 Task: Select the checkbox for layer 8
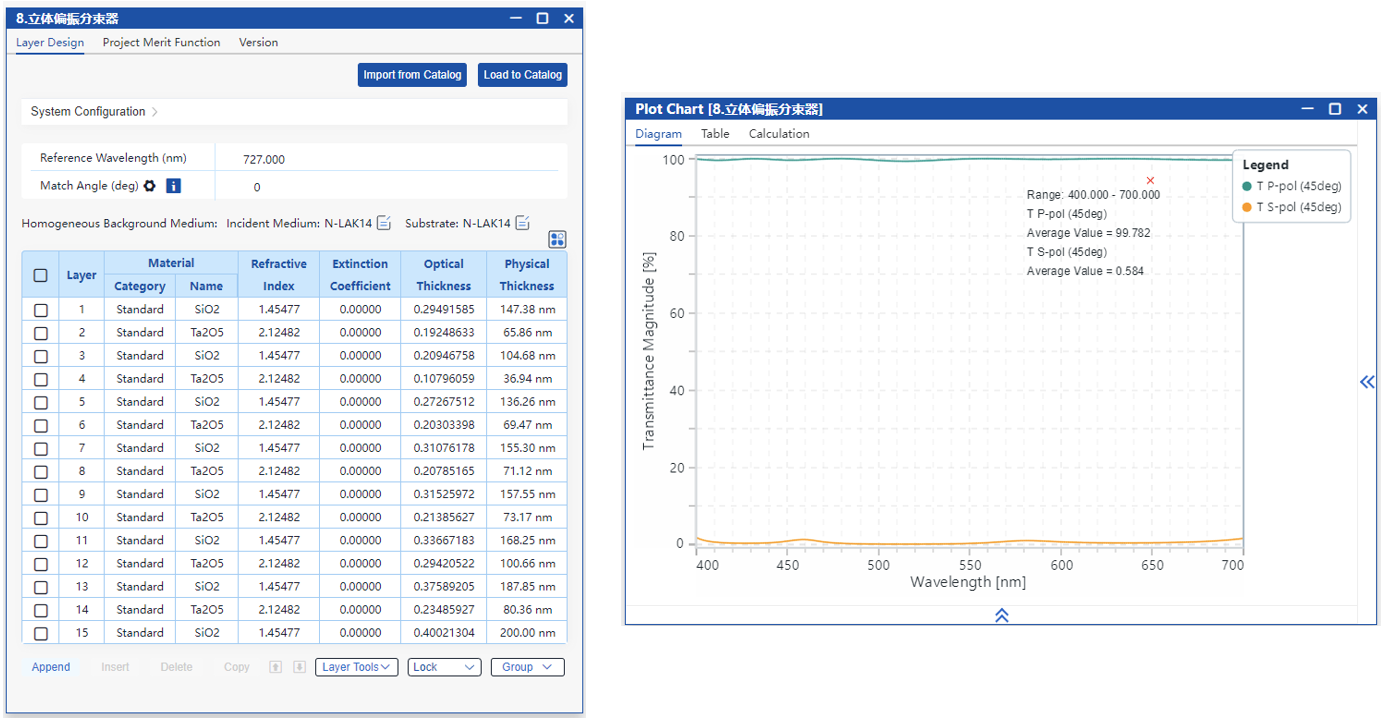click(41, 472)
